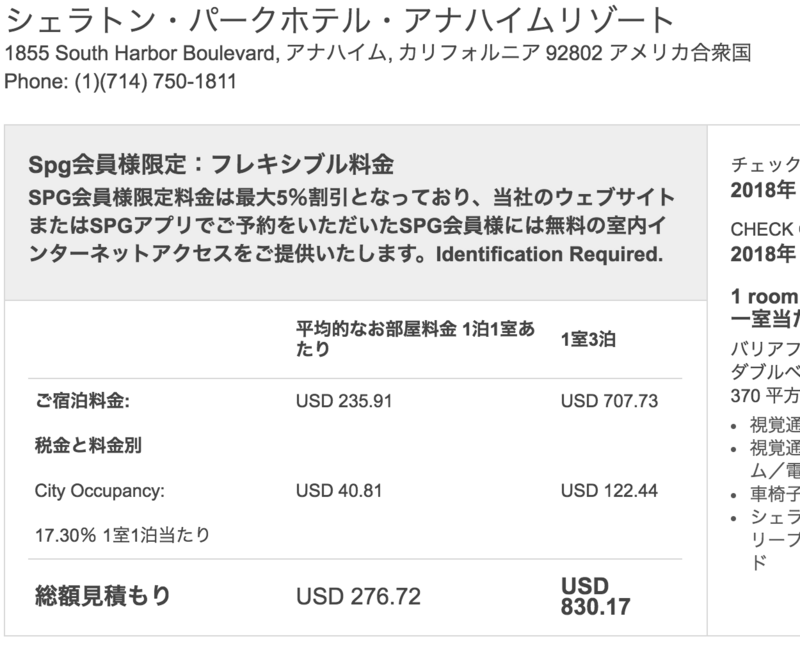Select the grand total USD 830.17

595,596
